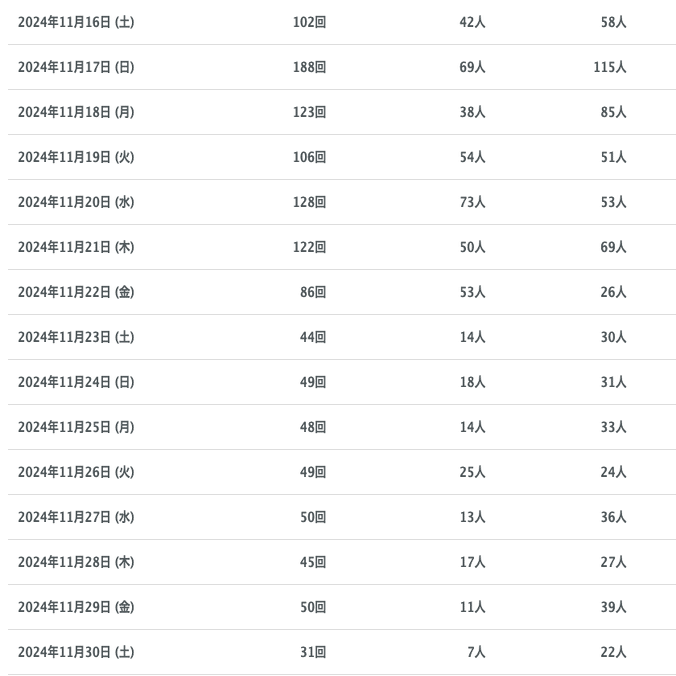Select the 7人 value in the last row

pos(476,652)
